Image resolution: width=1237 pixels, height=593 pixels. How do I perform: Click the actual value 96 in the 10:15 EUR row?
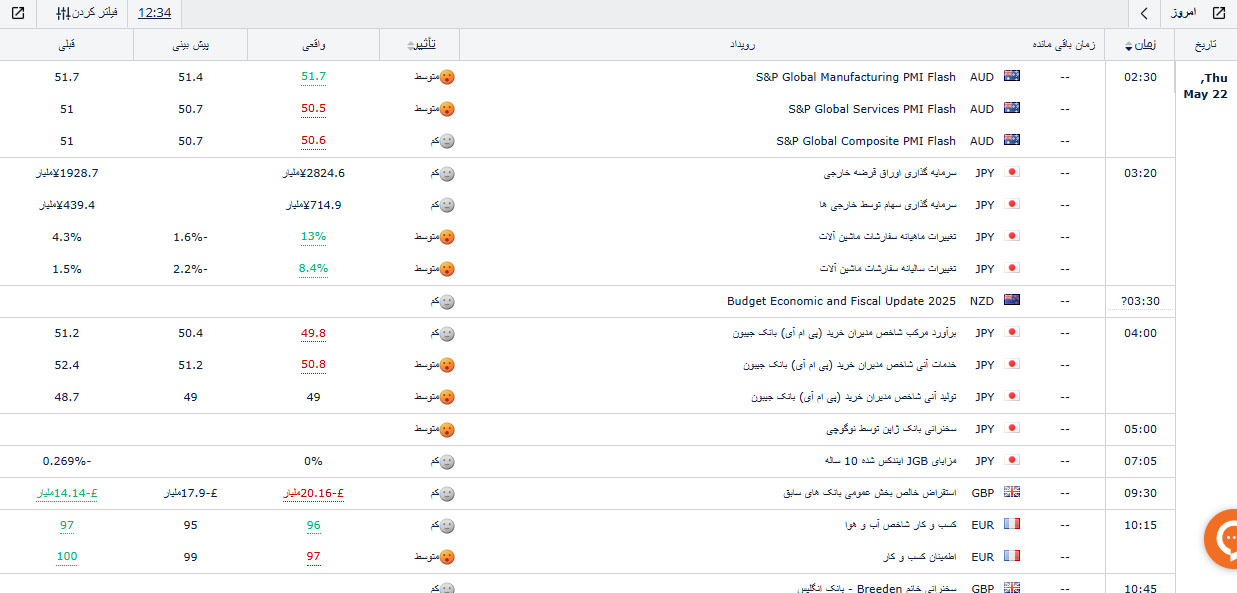pyautogui.click(x=314, y=525)
